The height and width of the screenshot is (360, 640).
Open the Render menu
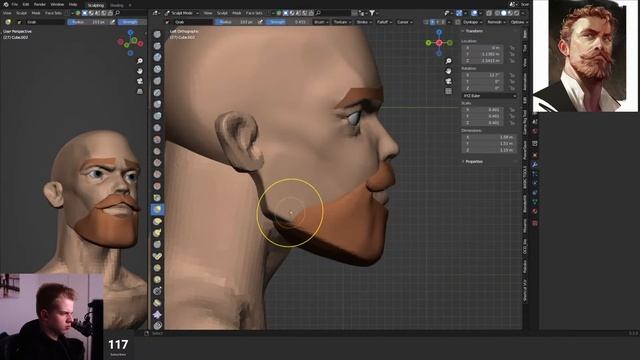(40, 4)
